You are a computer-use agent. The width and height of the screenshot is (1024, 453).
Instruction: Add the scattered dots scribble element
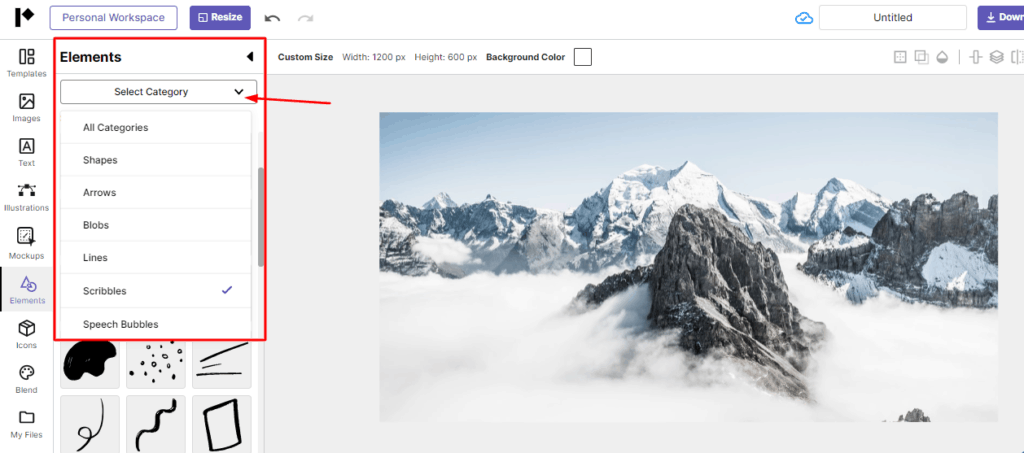click(x=156, y=364)
